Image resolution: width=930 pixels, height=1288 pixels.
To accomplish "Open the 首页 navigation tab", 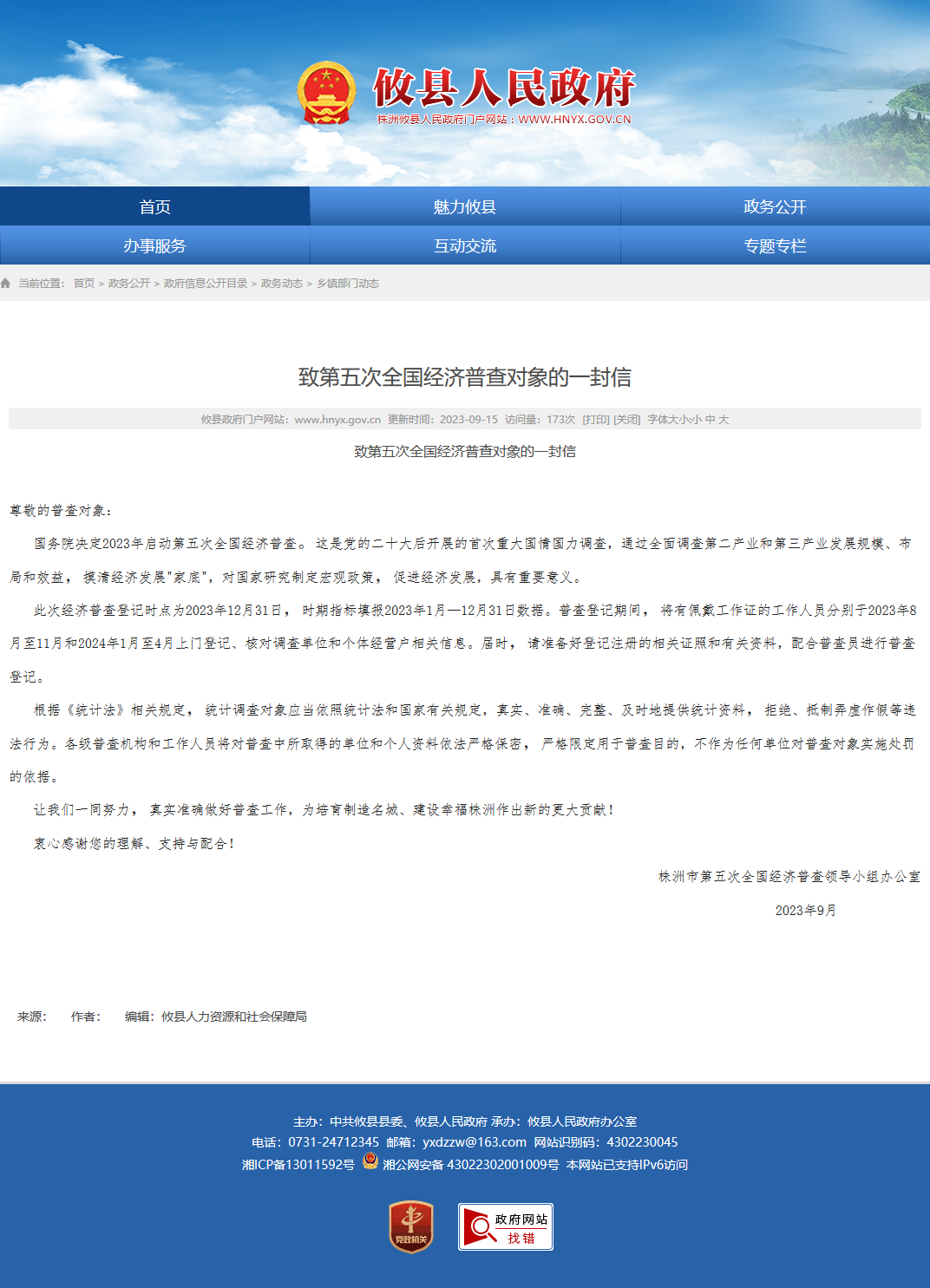I will pos(154,206).
